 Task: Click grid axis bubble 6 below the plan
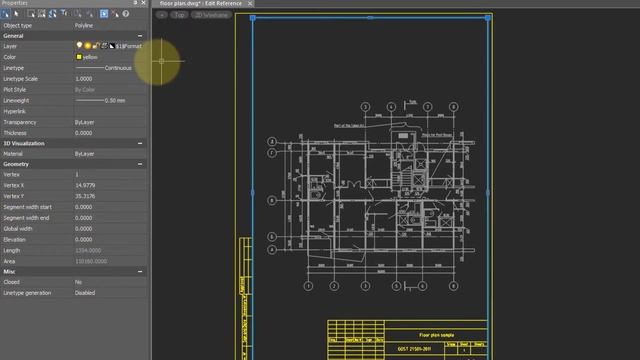(422, 286)
